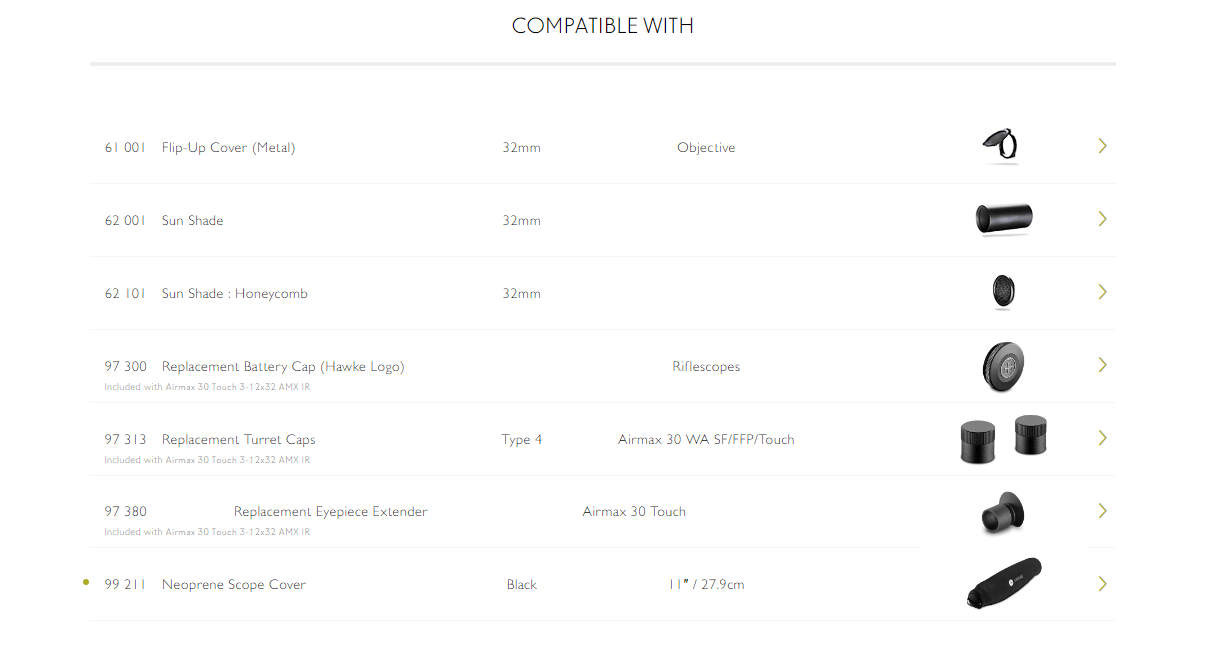The width and height of the screenshot is (1220, 650).
Task: Open Flip-Up Cover (Metal) link
Action: coord(228,148)
